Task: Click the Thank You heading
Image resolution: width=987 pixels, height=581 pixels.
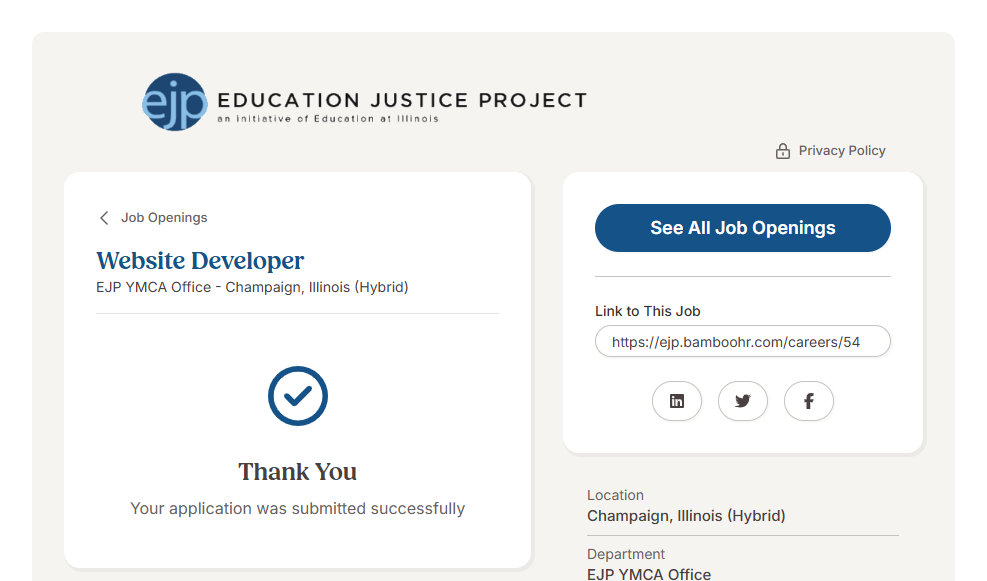Action: 298,472
